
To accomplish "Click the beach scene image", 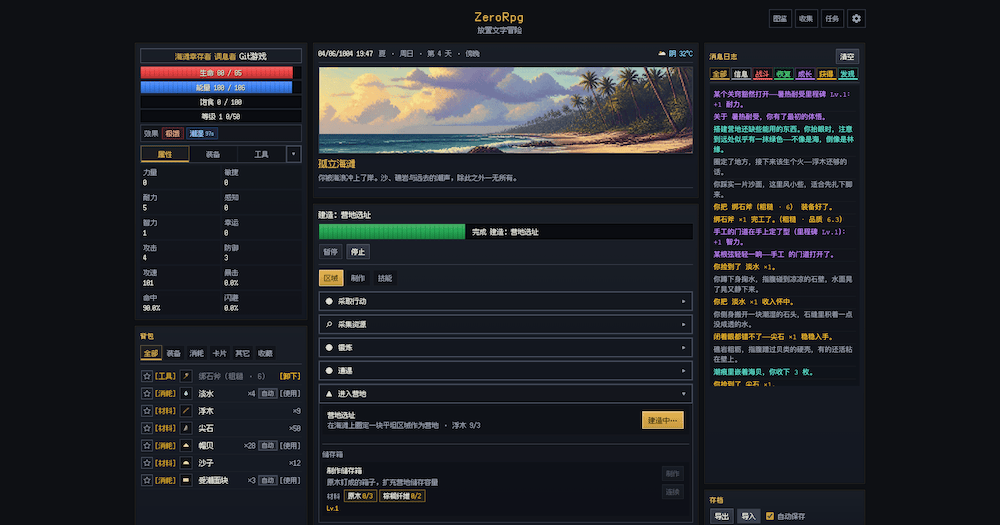I will (x=506, y=110).
